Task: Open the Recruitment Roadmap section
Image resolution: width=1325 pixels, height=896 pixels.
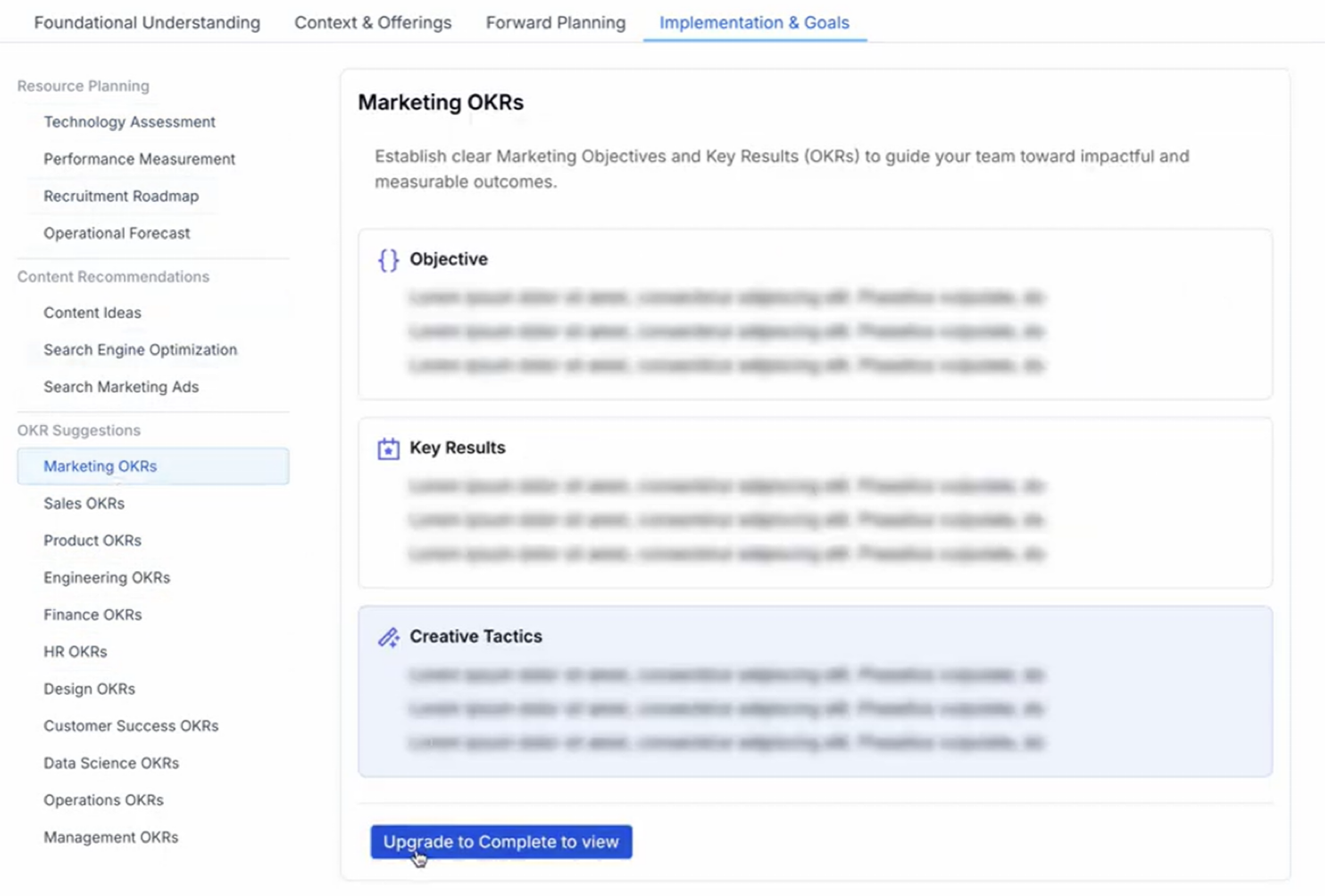Action: (120, 196)
